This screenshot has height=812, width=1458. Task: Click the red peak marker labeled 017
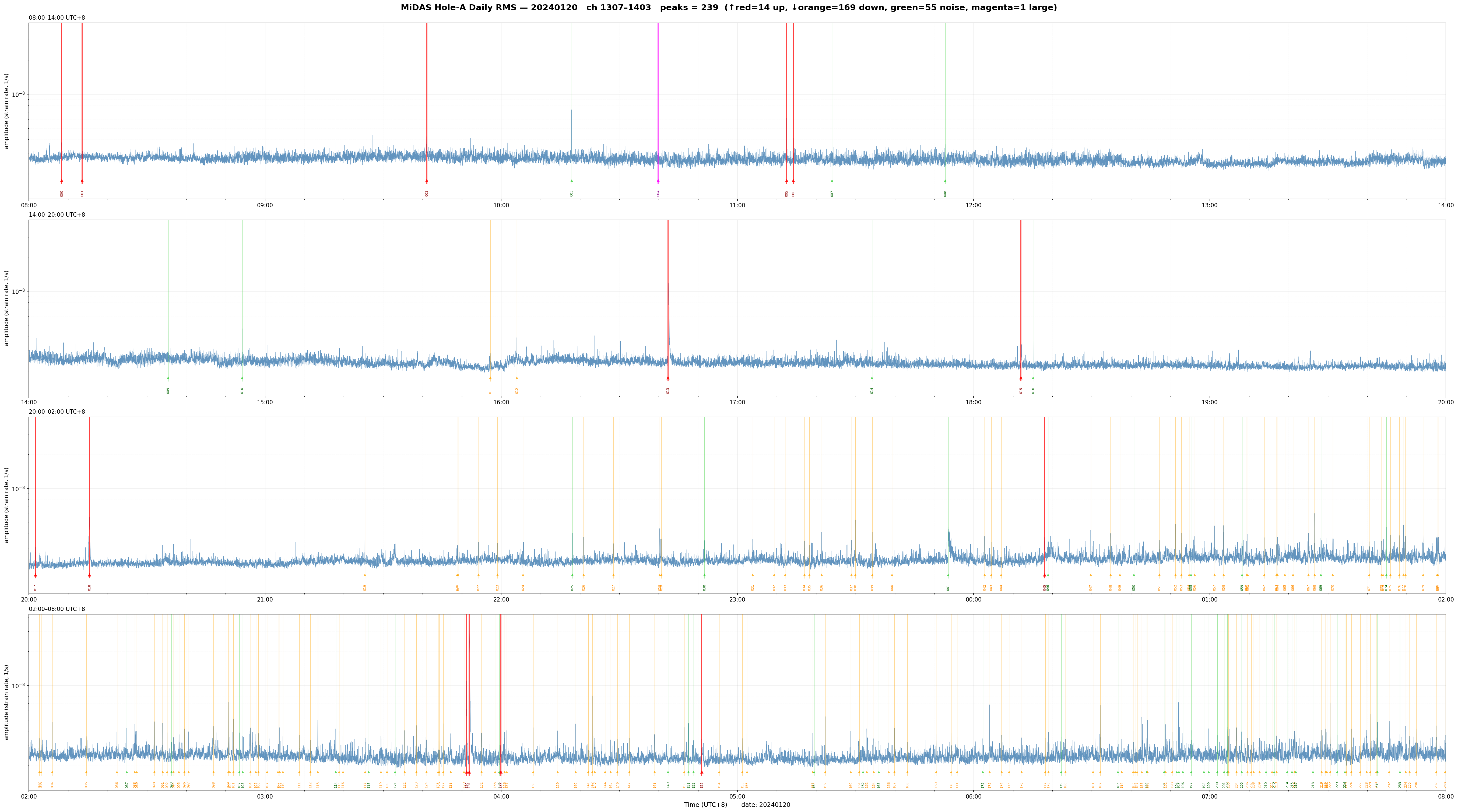[36, 575]
